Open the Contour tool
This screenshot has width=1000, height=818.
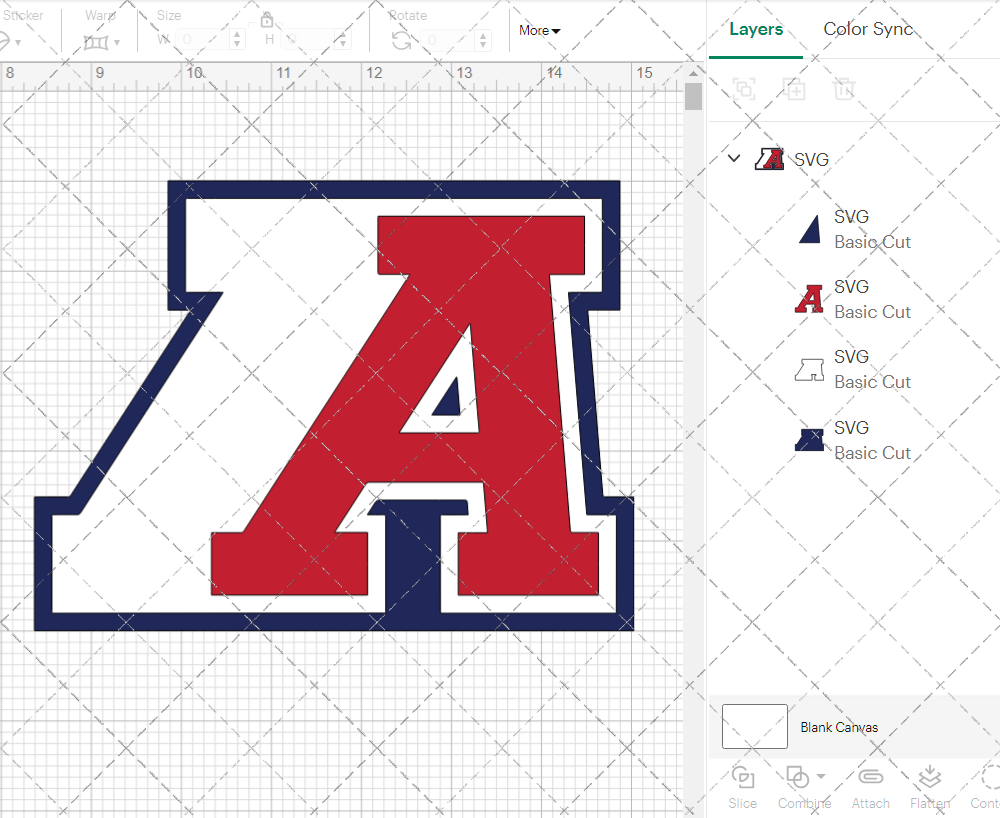(x=984, y=786)
